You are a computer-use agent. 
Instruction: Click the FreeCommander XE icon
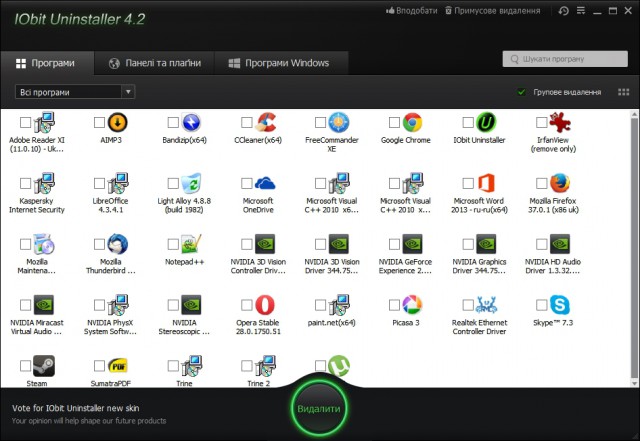(x=339, y=122)
